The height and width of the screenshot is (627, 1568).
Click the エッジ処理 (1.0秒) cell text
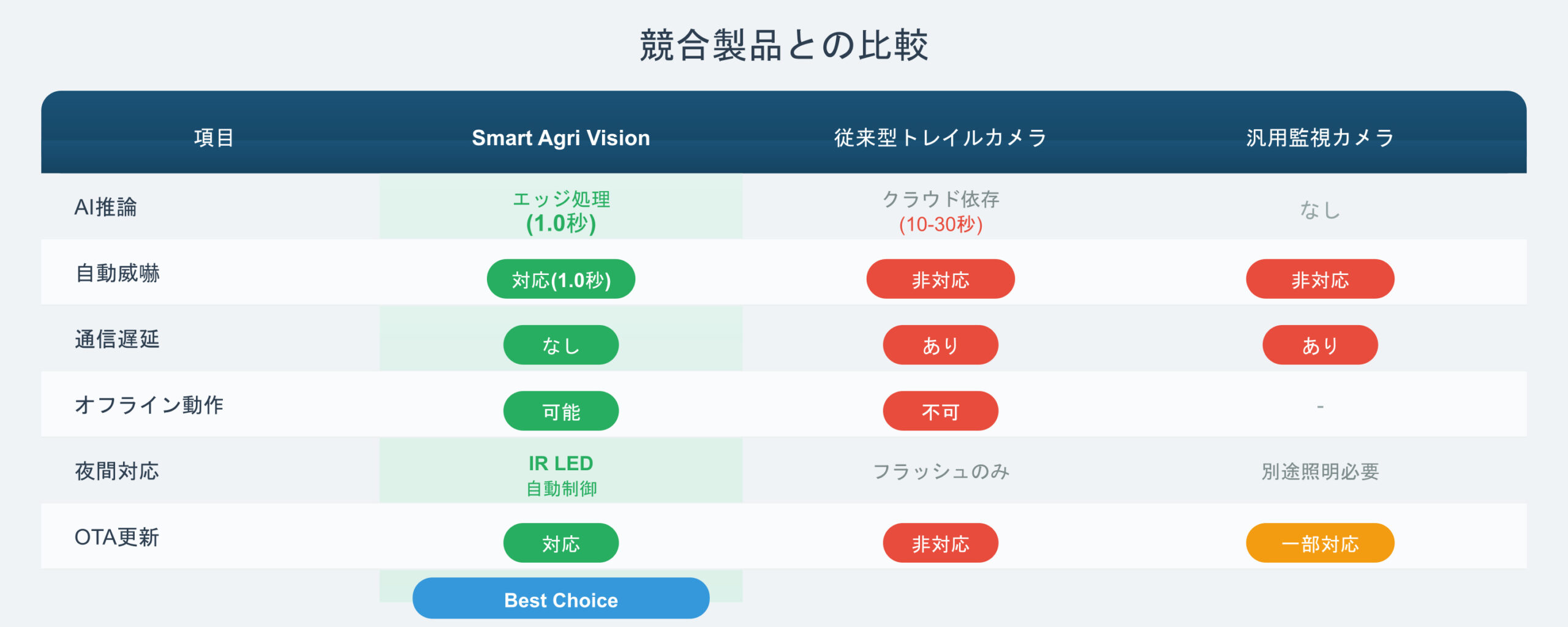pos(560,211)
